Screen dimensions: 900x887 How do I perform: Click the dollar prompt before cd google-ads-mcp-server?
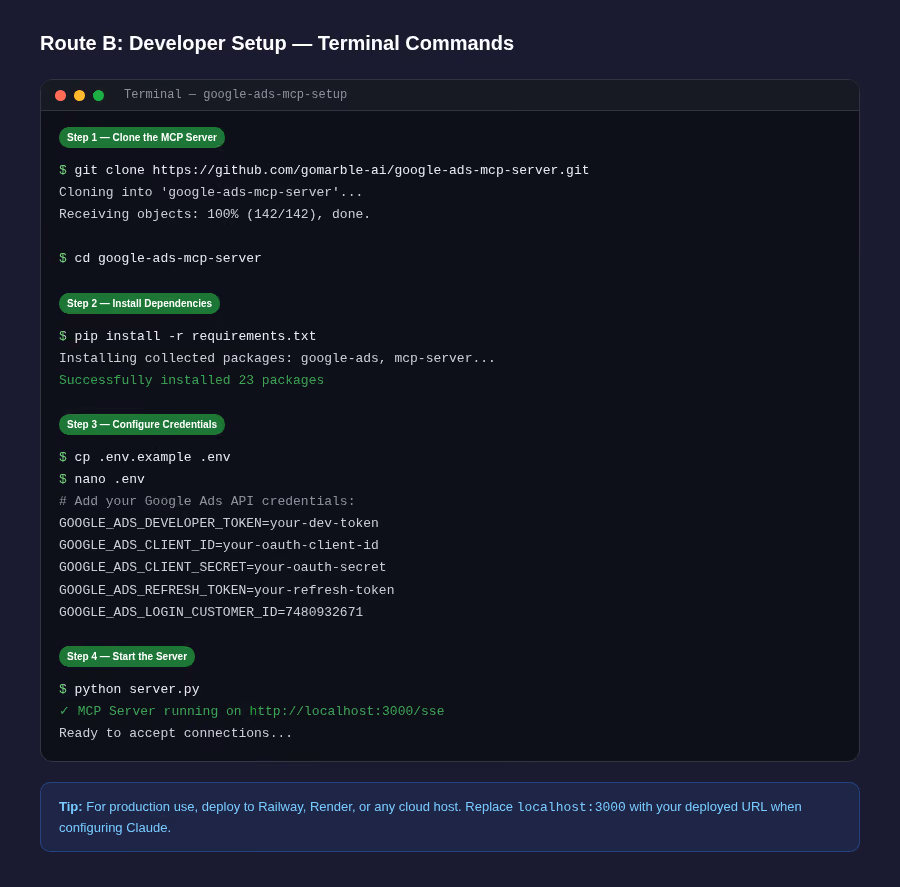(x=63, y=258)
